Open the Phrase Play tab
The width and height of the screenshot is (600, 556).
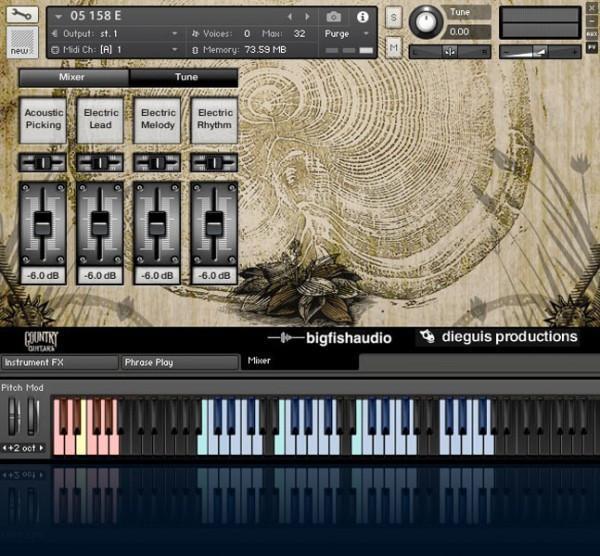coord(178,362)
